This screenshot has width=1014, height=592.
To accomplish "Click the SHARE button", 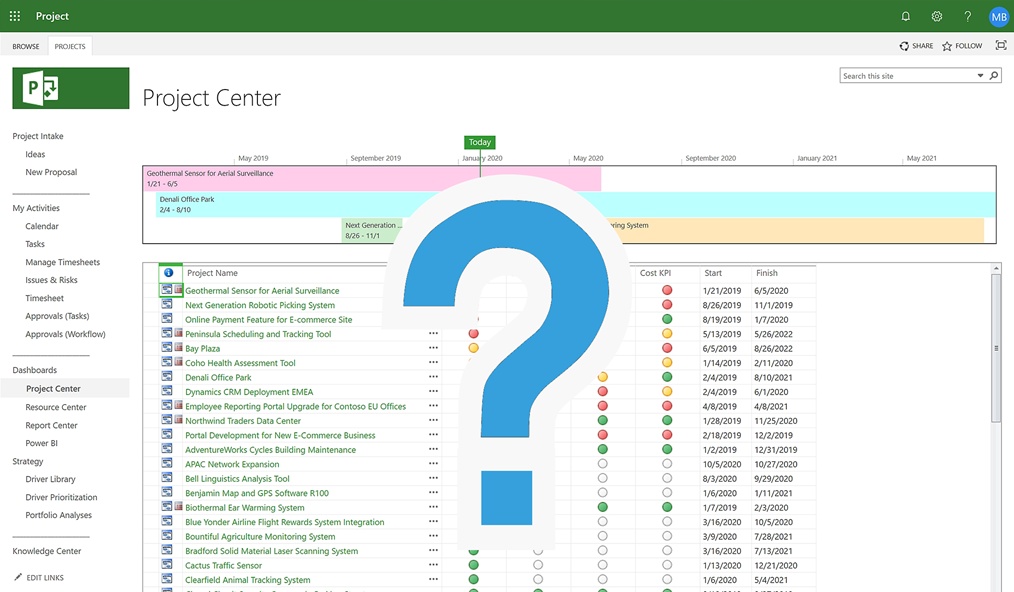I will point(916,46).
